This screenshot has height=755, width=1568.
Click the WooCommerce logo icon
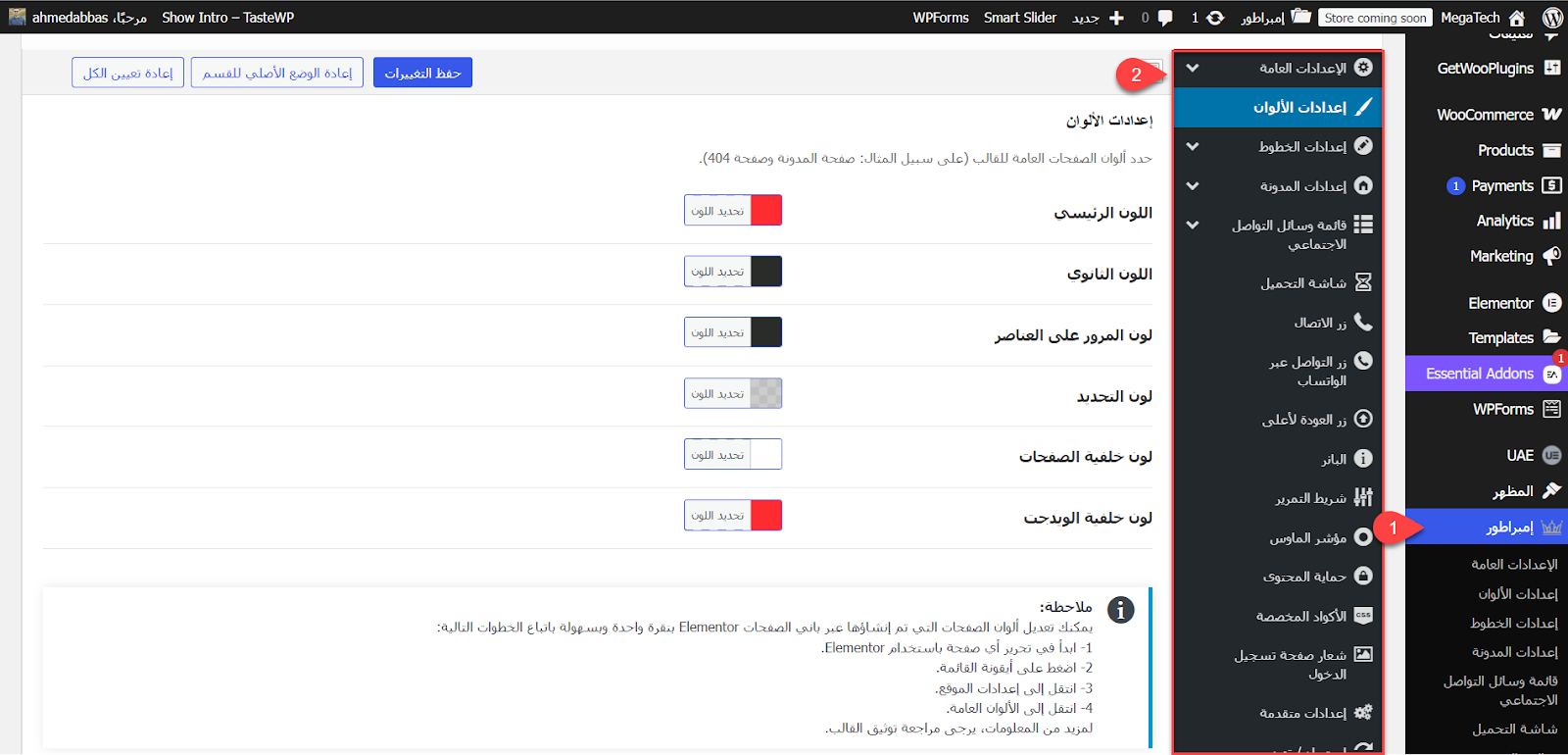click(x=1551, y=114)
